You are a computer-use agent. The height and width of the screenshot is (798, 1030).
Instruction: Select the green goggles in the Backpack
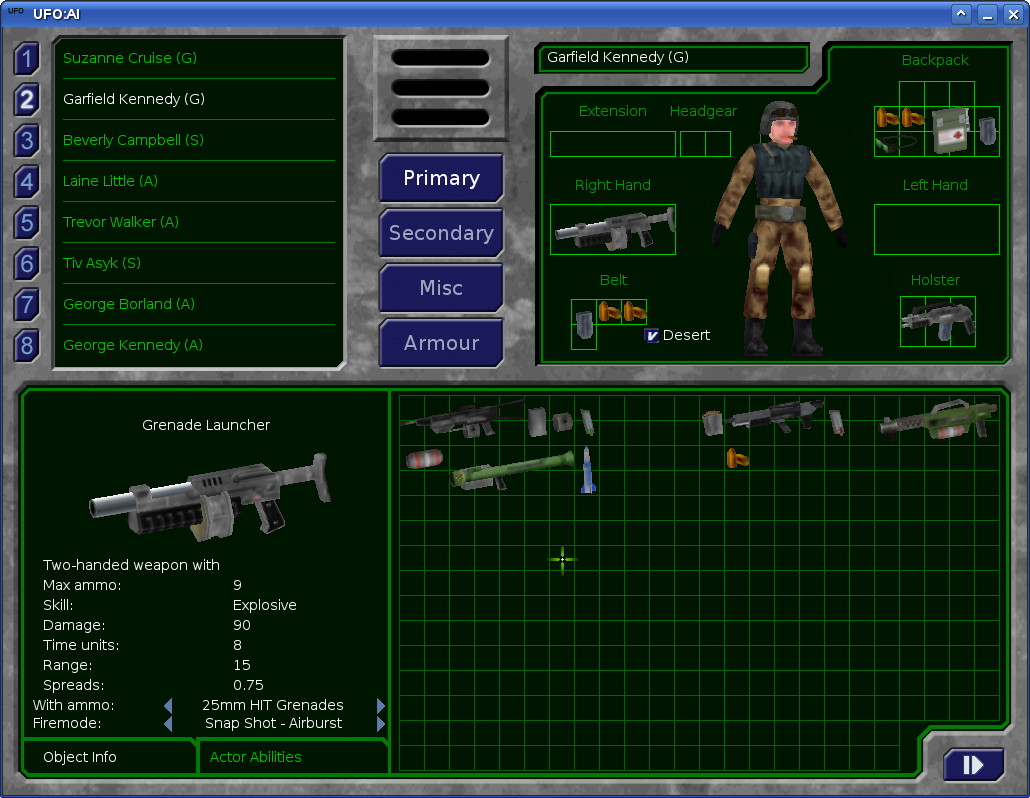[894, 143]
